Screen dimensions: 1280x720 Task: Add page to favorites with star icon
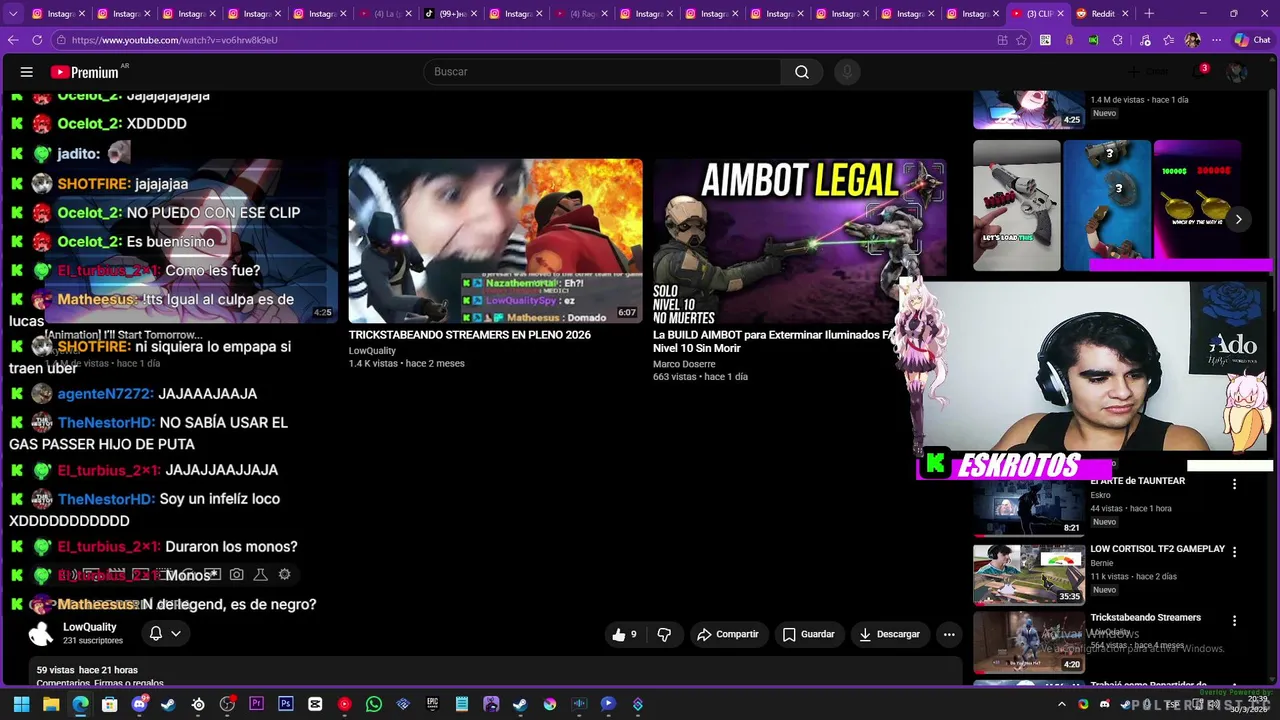pos(1021,40)
